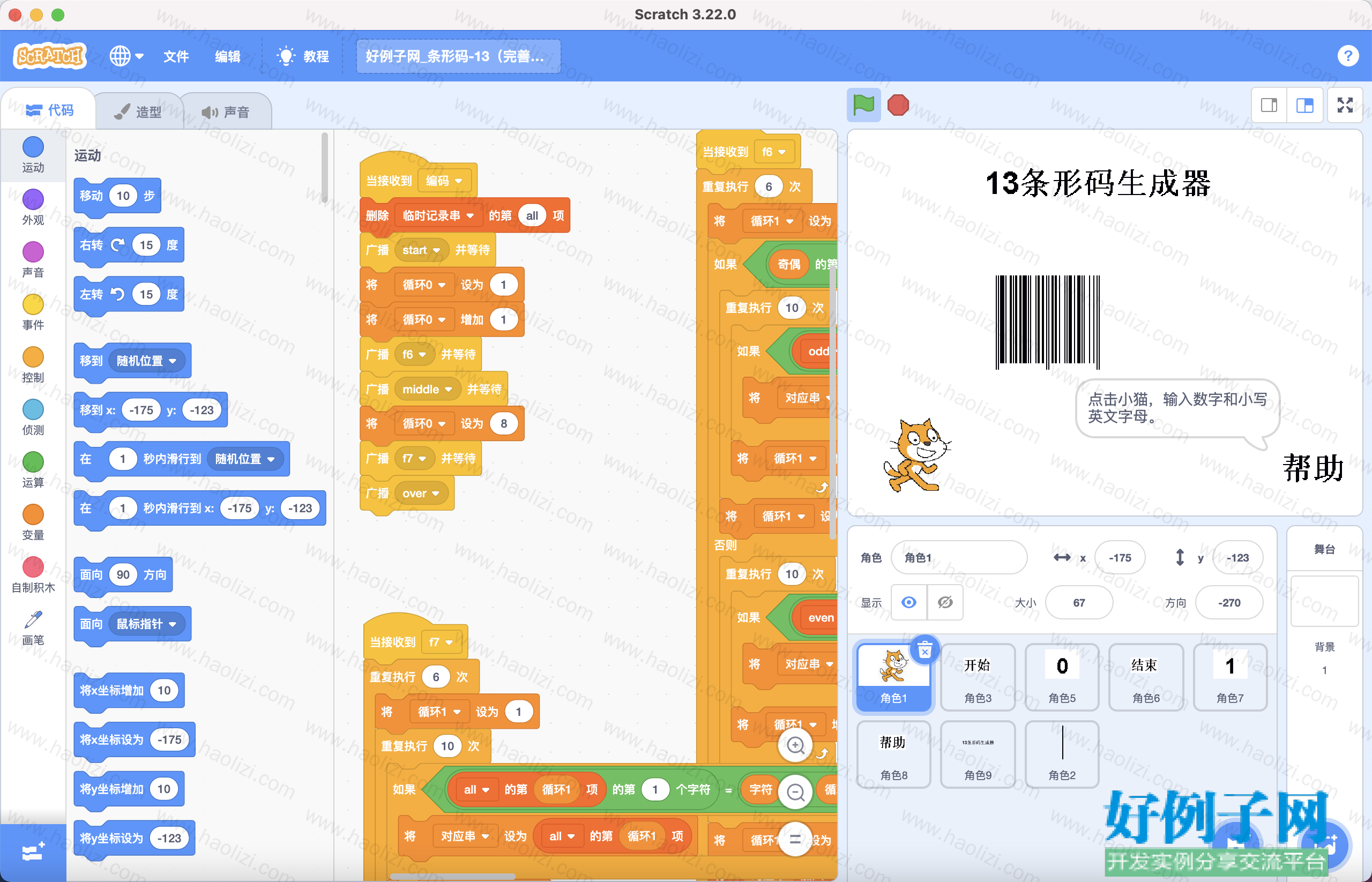
Task: Open the 文件 file menu
Action: 175,56
